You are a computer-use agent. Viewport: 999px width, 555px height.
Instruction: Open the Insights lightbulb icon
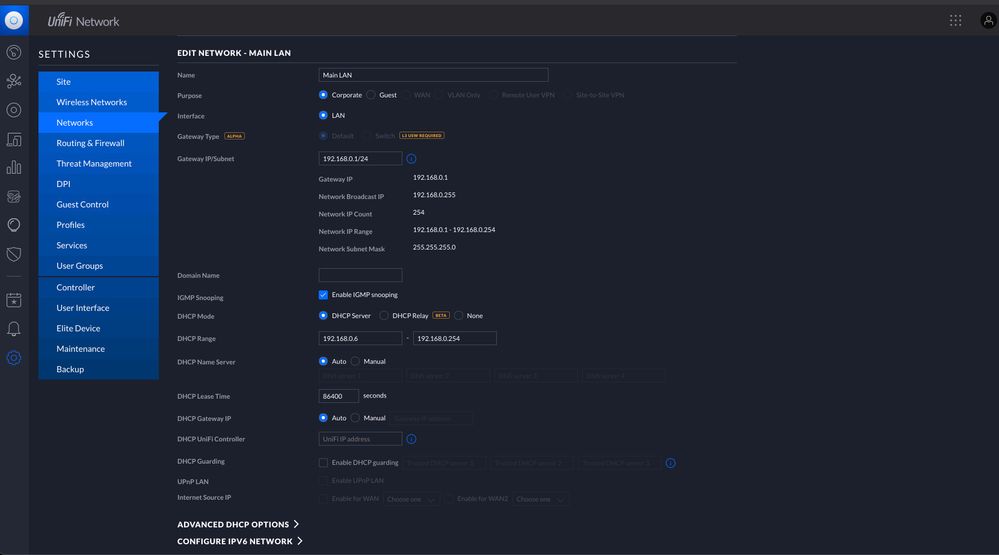[14, 225]
